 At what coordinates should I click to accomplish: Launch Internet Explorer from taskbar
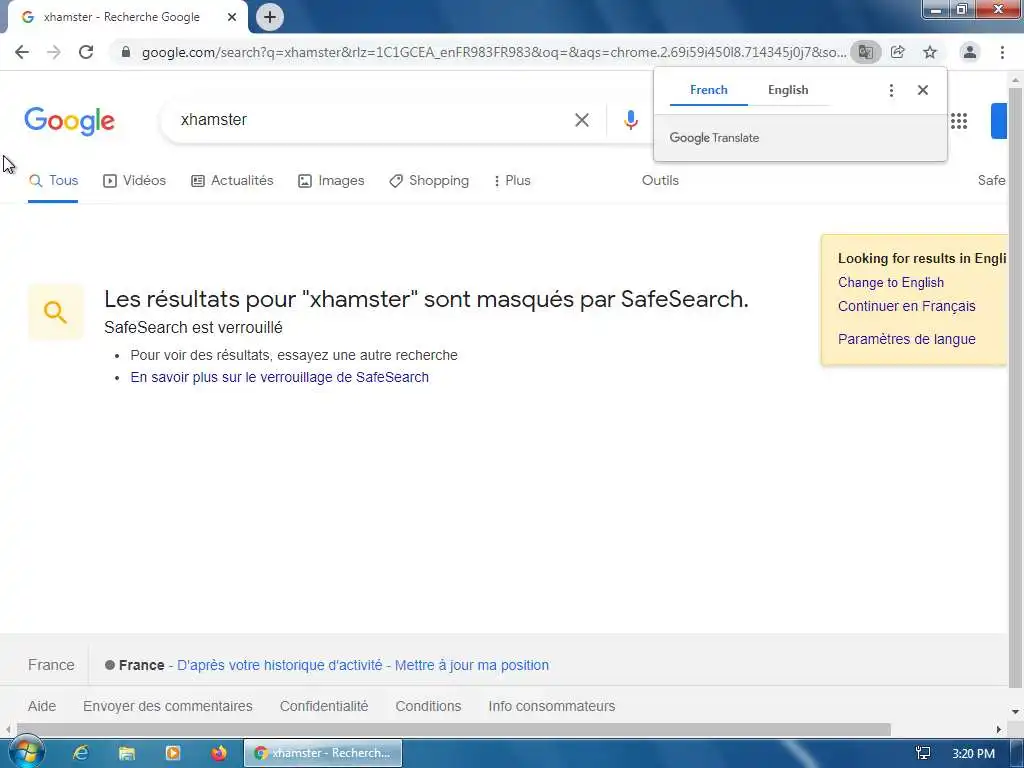click(80, 754)
